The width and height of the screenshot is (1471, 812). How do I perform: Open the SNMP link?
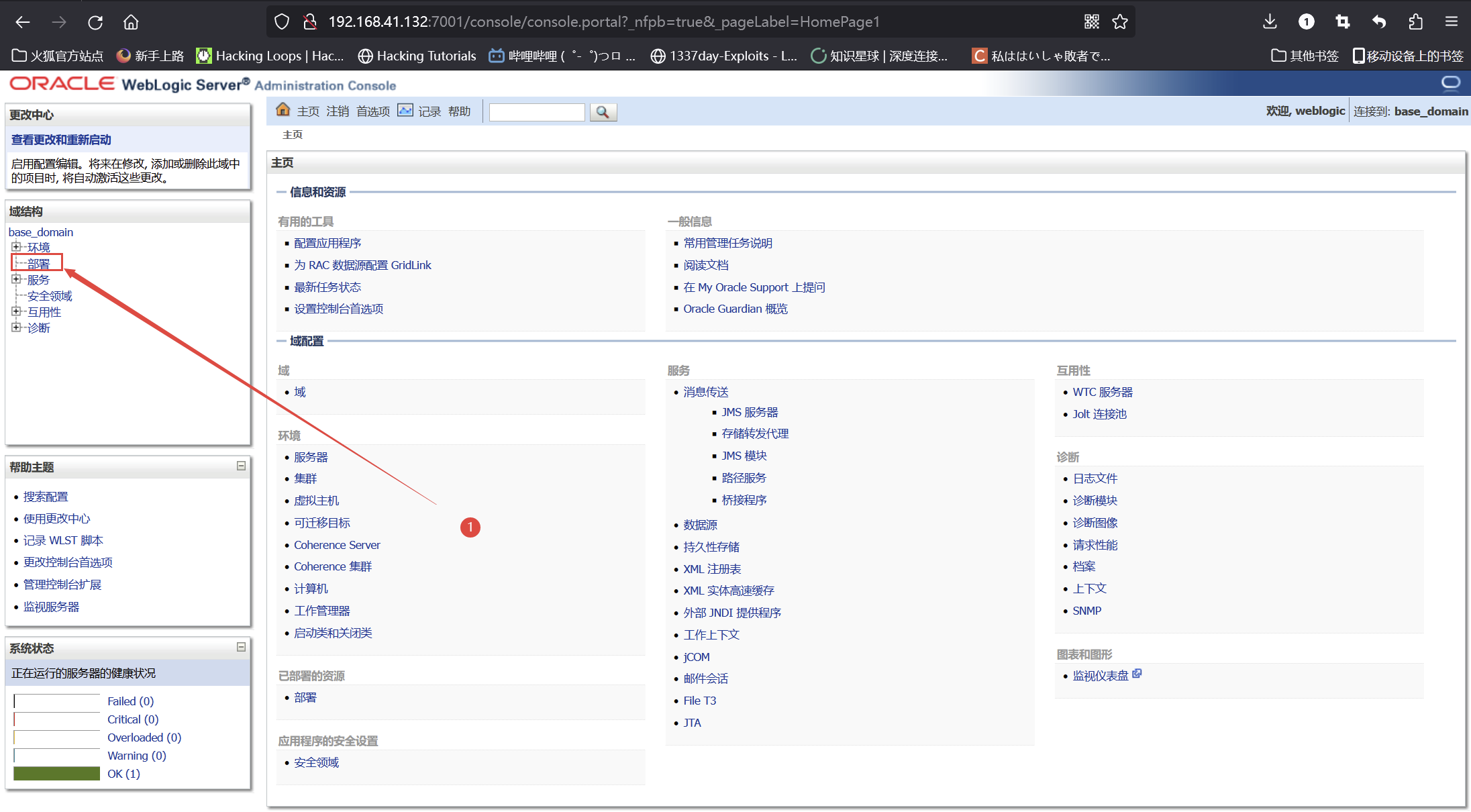pos(1086,611)
